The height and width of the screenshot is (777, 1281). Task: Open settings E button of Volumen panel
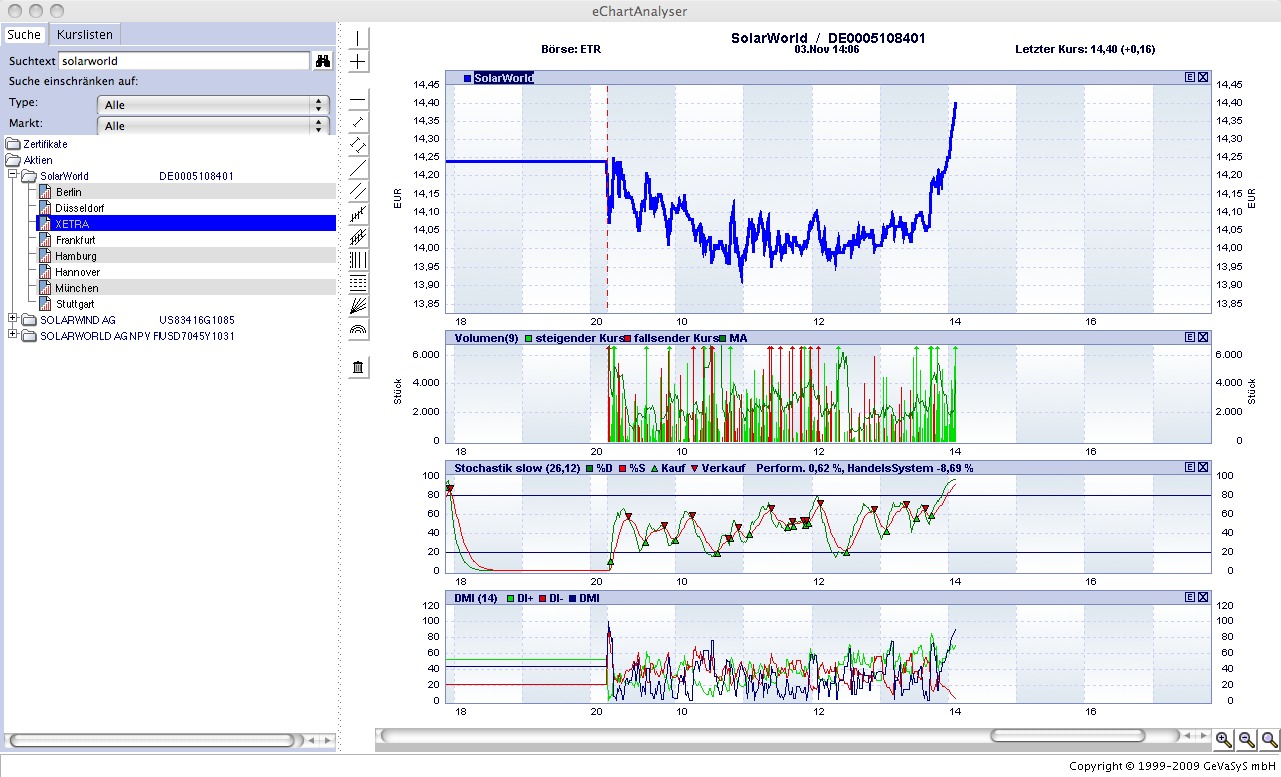[1190, 338]
